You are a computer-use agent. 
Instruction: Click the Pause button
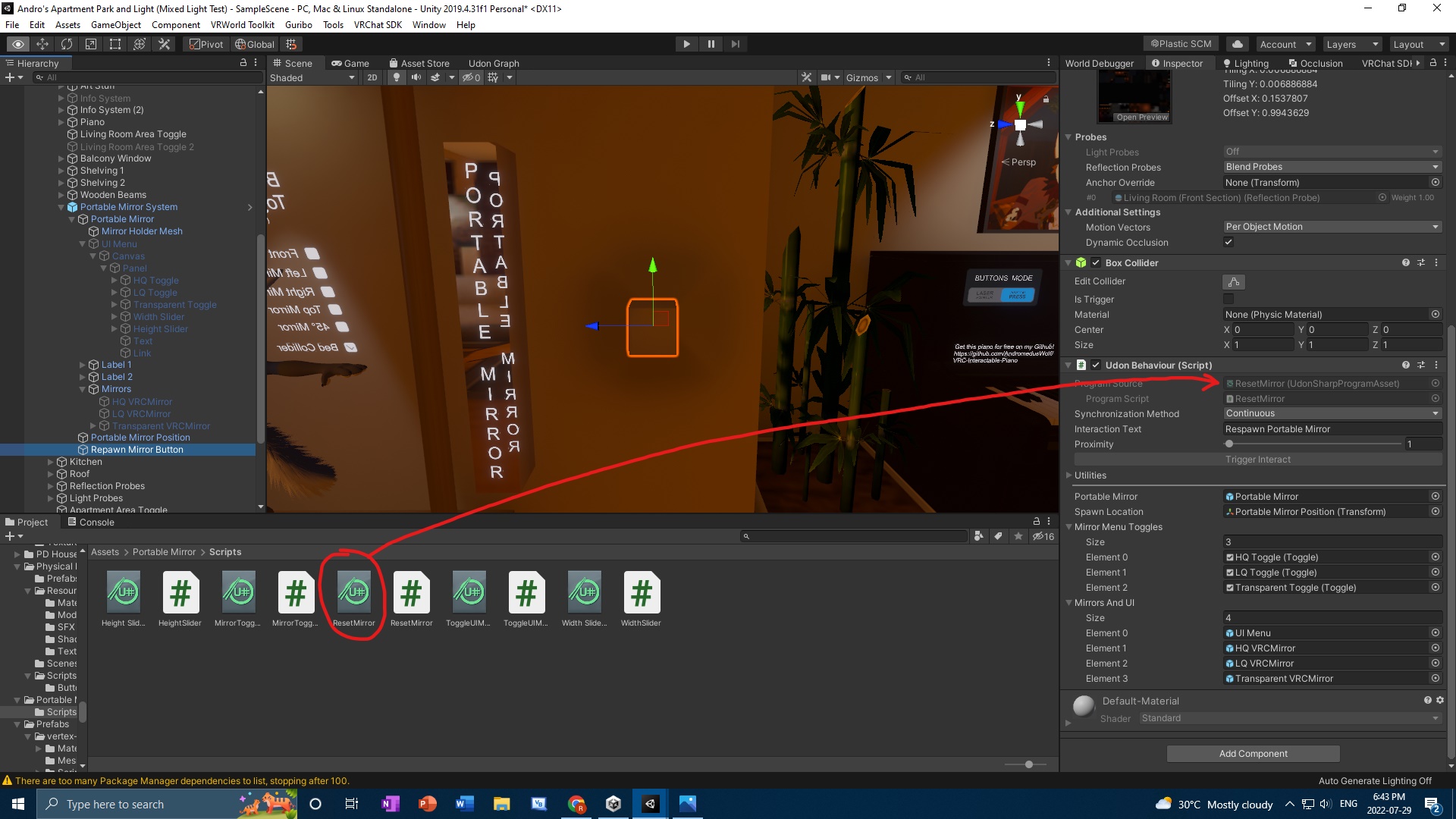click(x=711, y=44)
